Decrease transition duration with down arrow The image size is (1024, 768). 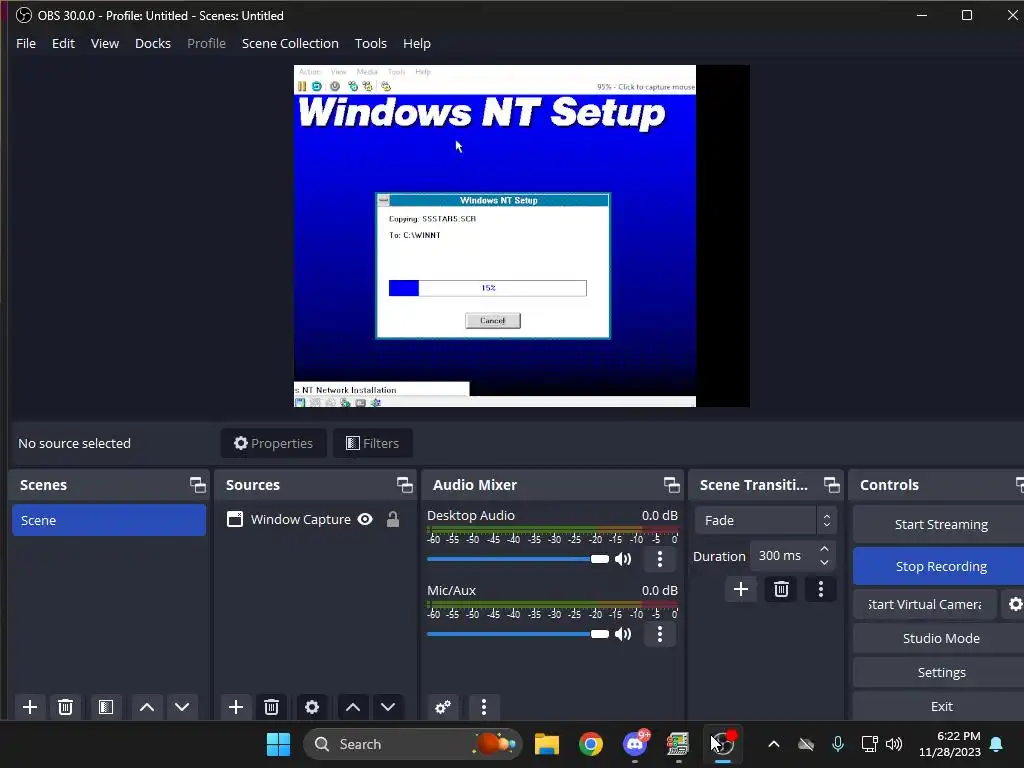point(824,563)
